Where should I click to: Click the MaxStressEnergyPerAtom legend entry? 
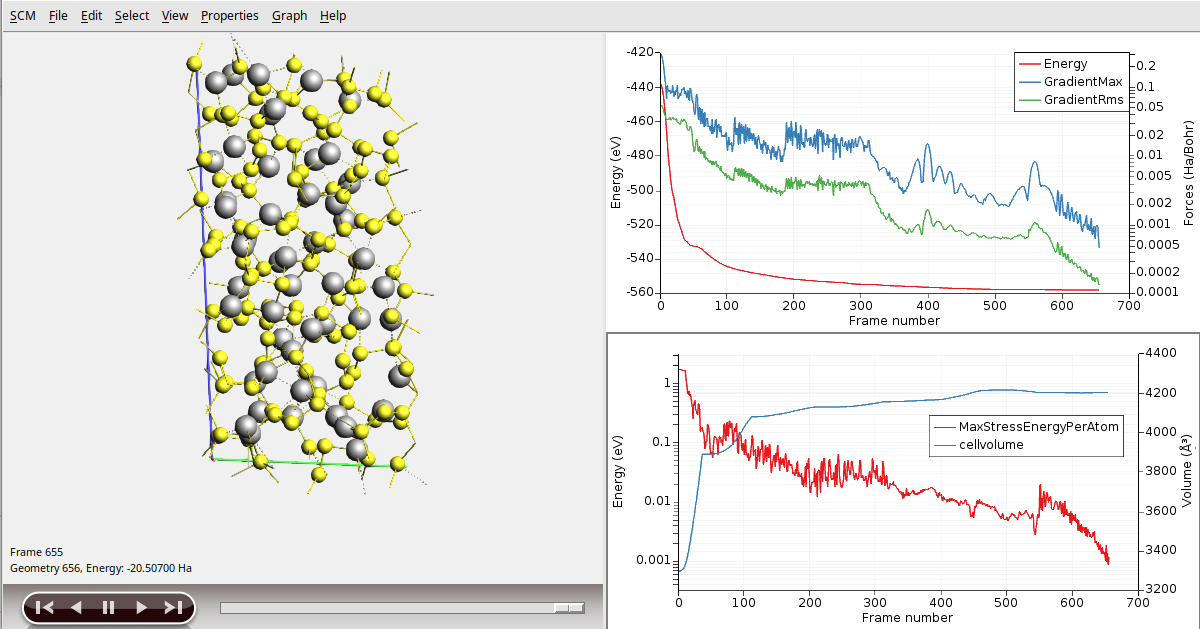coord(1038,426)
